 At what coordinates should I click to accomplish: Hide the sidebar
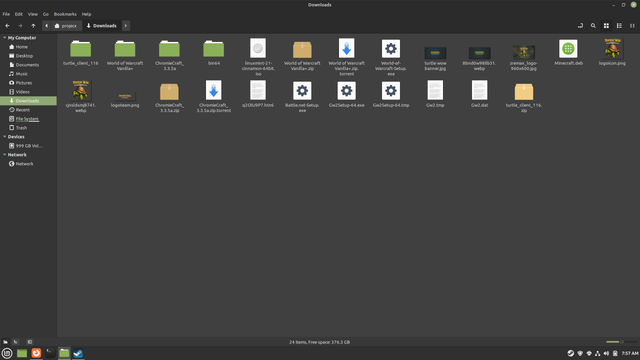click(x=30, y=342)
